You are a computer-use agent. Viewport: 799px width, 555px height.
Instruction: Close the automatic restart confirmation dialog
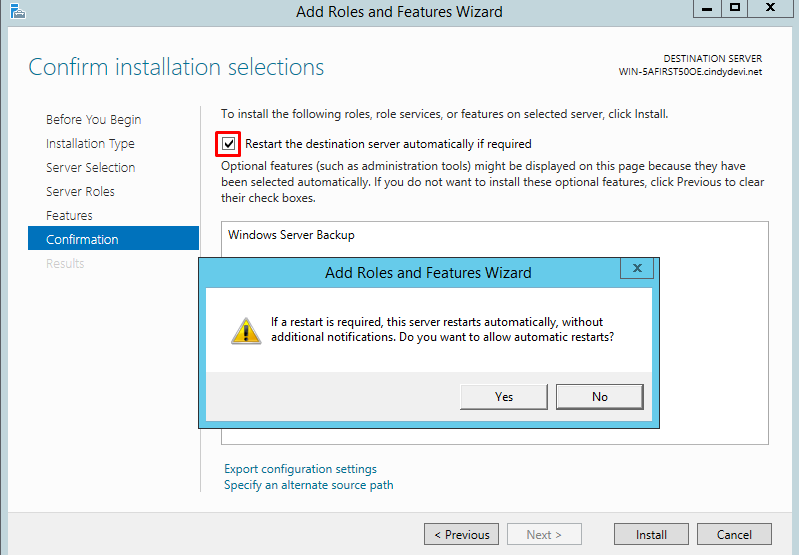(x=637, y=268)
